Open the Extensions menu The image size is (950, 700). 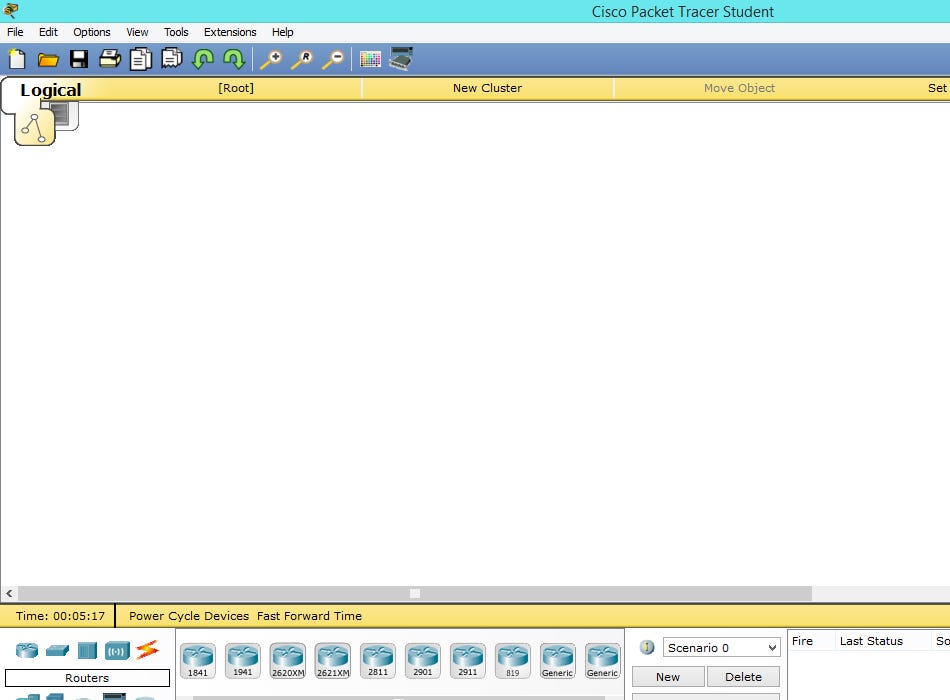(230, 32)
